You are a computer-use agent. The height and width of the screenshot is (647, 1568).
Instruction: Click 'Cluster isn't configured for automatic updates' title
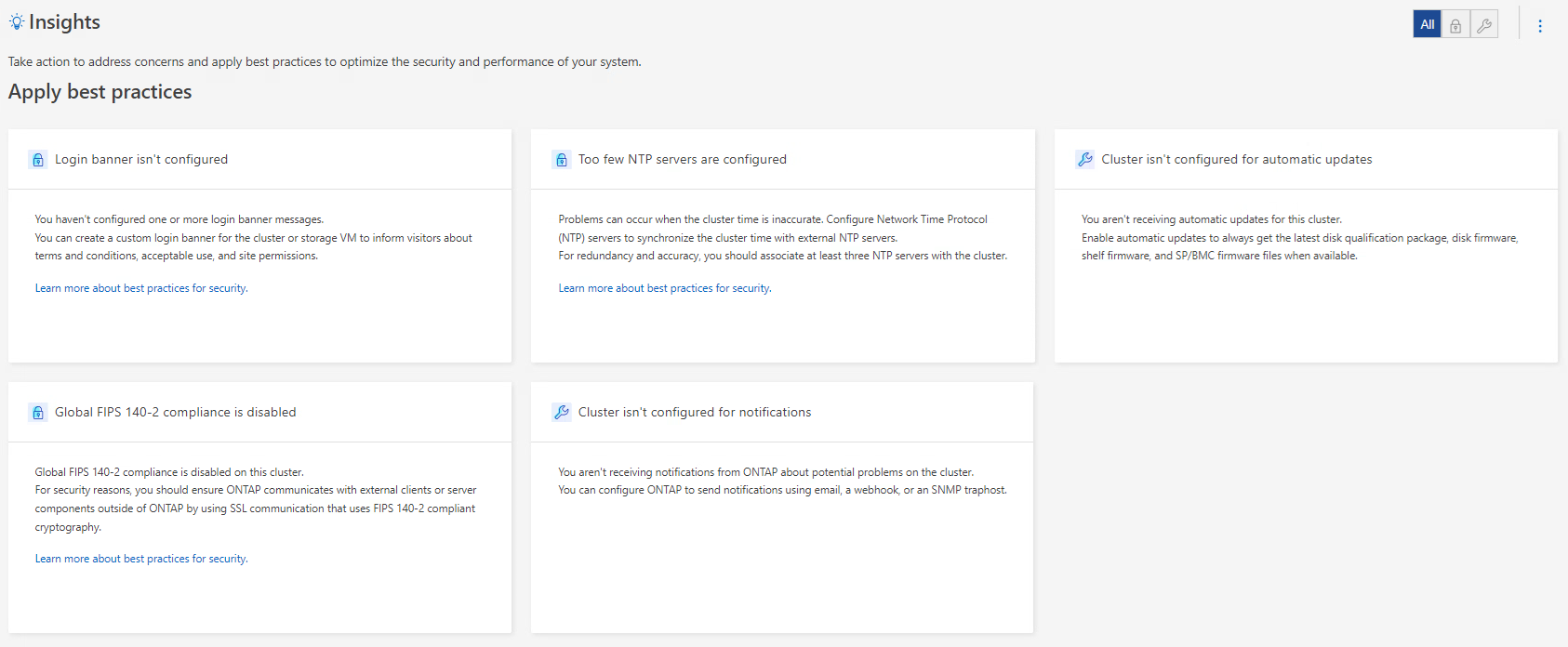(x=1237, y=160)
